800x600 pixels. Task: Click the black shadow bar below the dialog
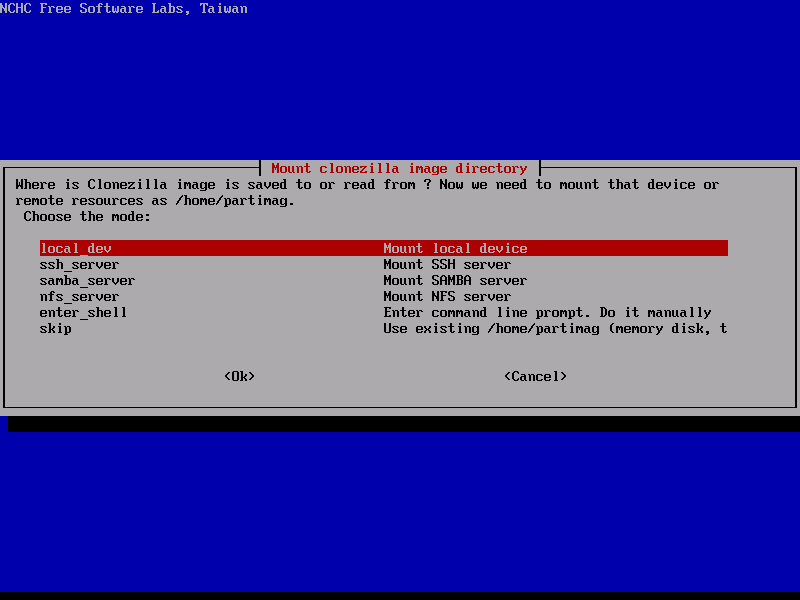coord(400,424)
